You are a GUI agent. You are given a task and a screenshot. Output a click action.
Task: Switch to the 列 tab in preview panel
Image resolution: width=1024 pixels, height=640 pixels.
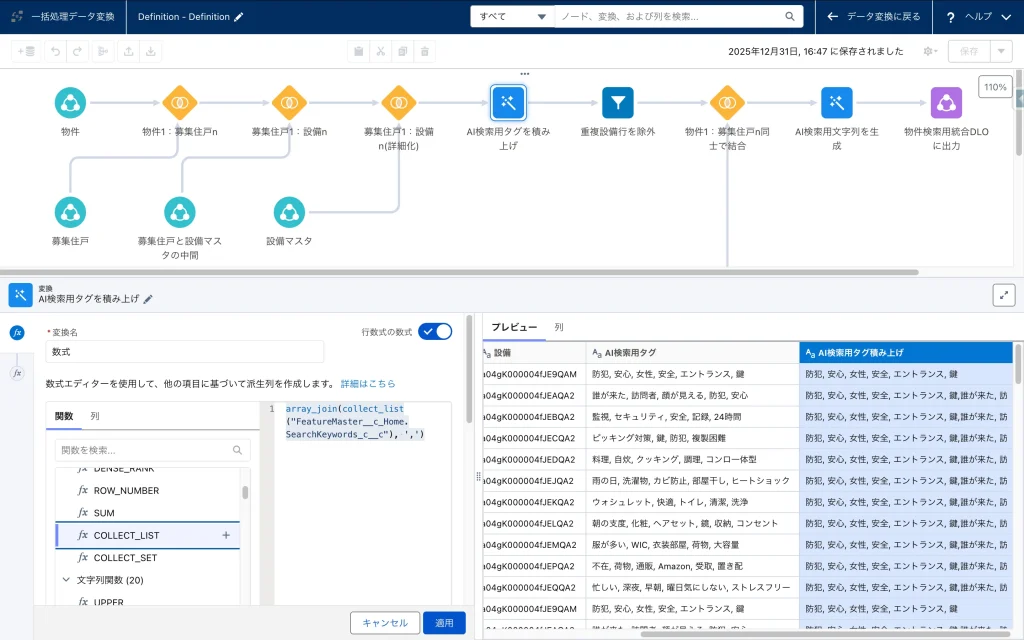tap(559, 327)
